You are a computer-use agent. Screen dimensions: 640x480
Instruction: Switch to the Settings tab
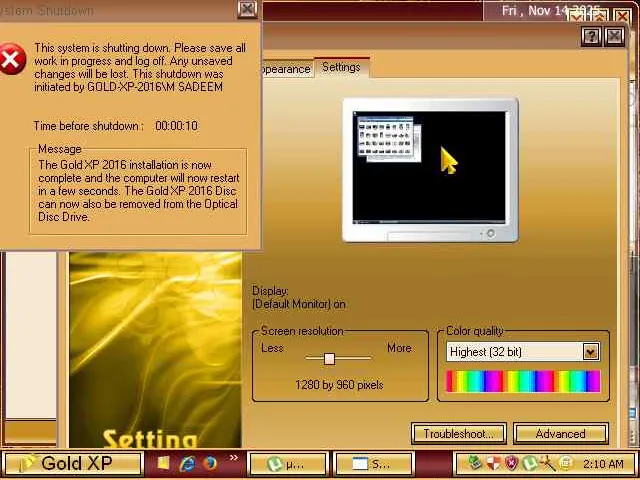342,67
